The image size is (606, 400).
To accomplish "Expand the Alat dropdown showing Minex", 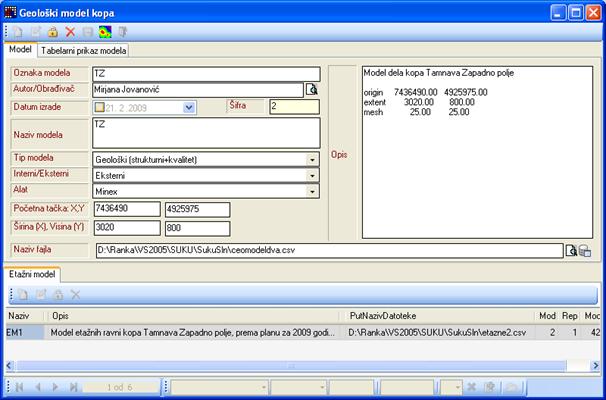I will [312, 190].
